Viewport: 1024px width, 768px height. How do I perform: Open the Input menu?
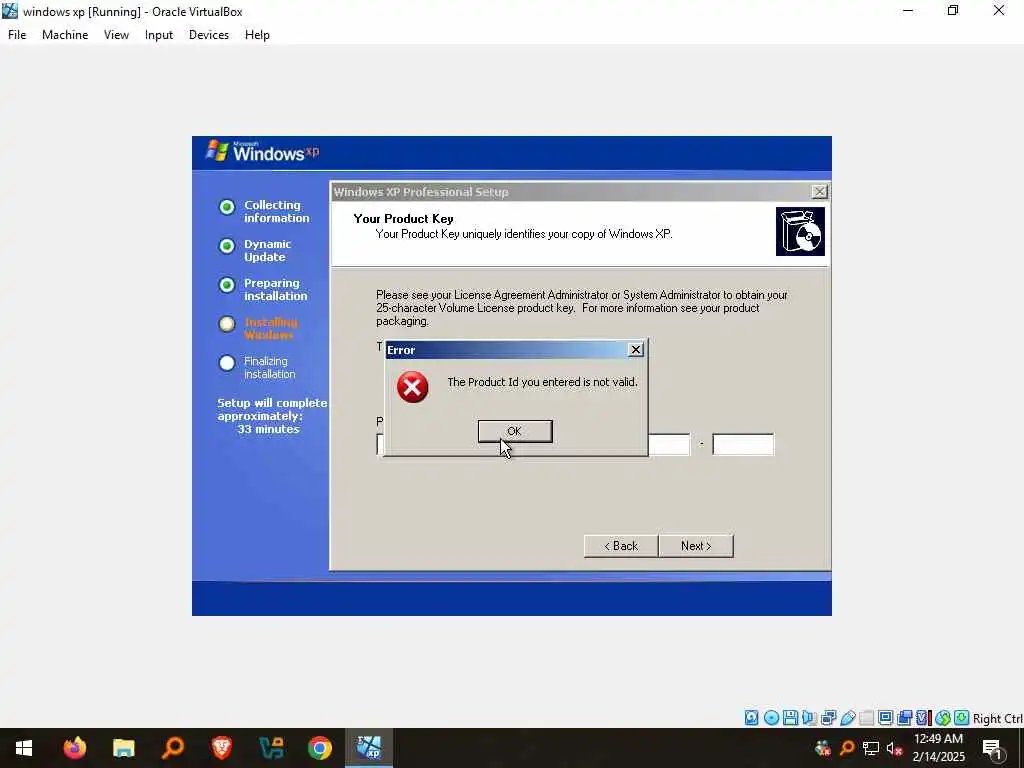point(159,35)
